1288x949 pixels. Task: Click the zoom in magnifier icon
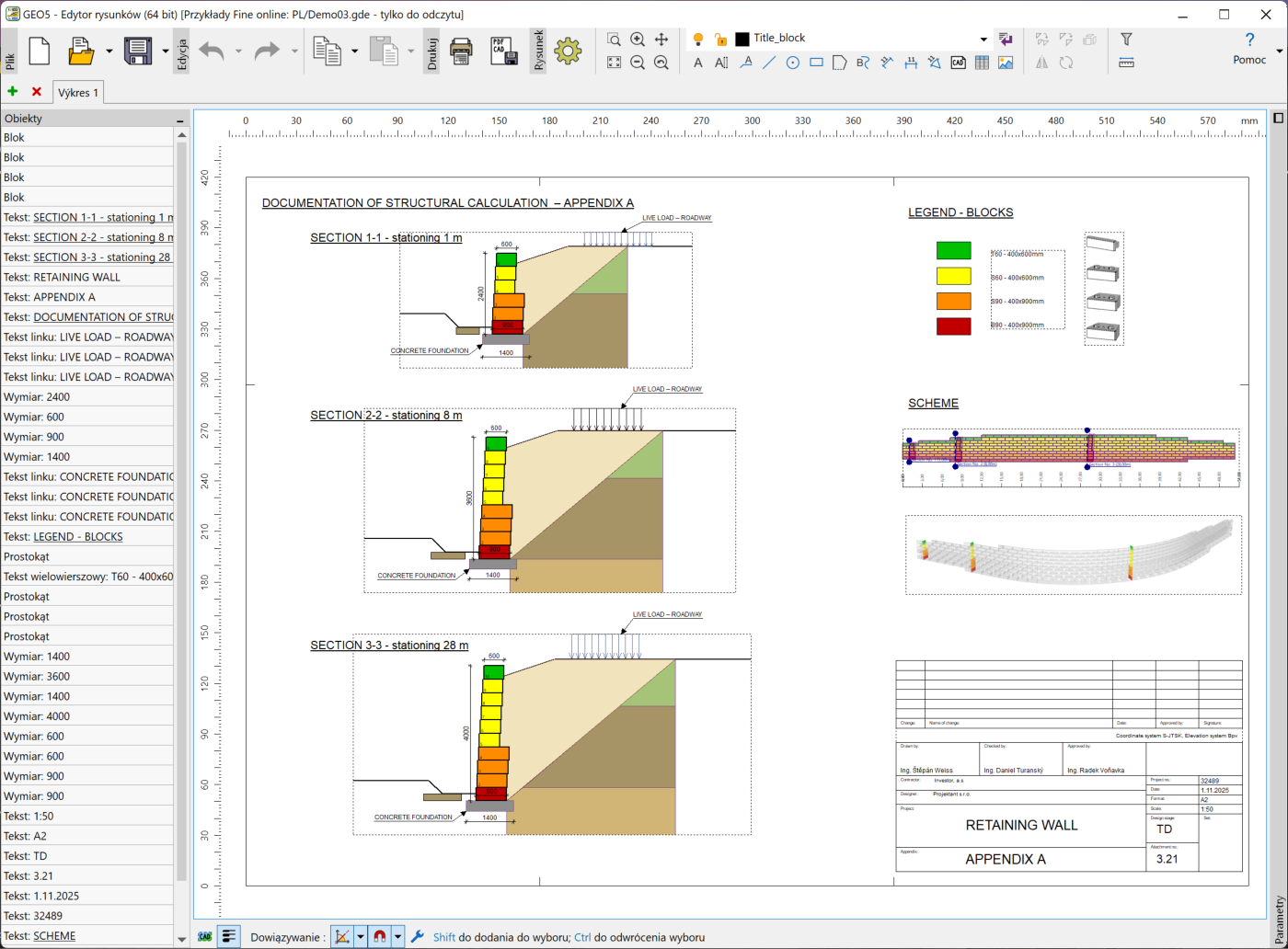638,40
